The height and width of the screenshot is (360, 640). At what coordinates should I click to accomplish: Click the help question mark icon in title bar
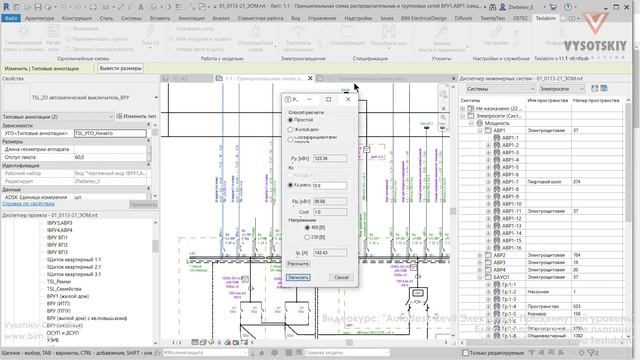click(x=568, y=7)
